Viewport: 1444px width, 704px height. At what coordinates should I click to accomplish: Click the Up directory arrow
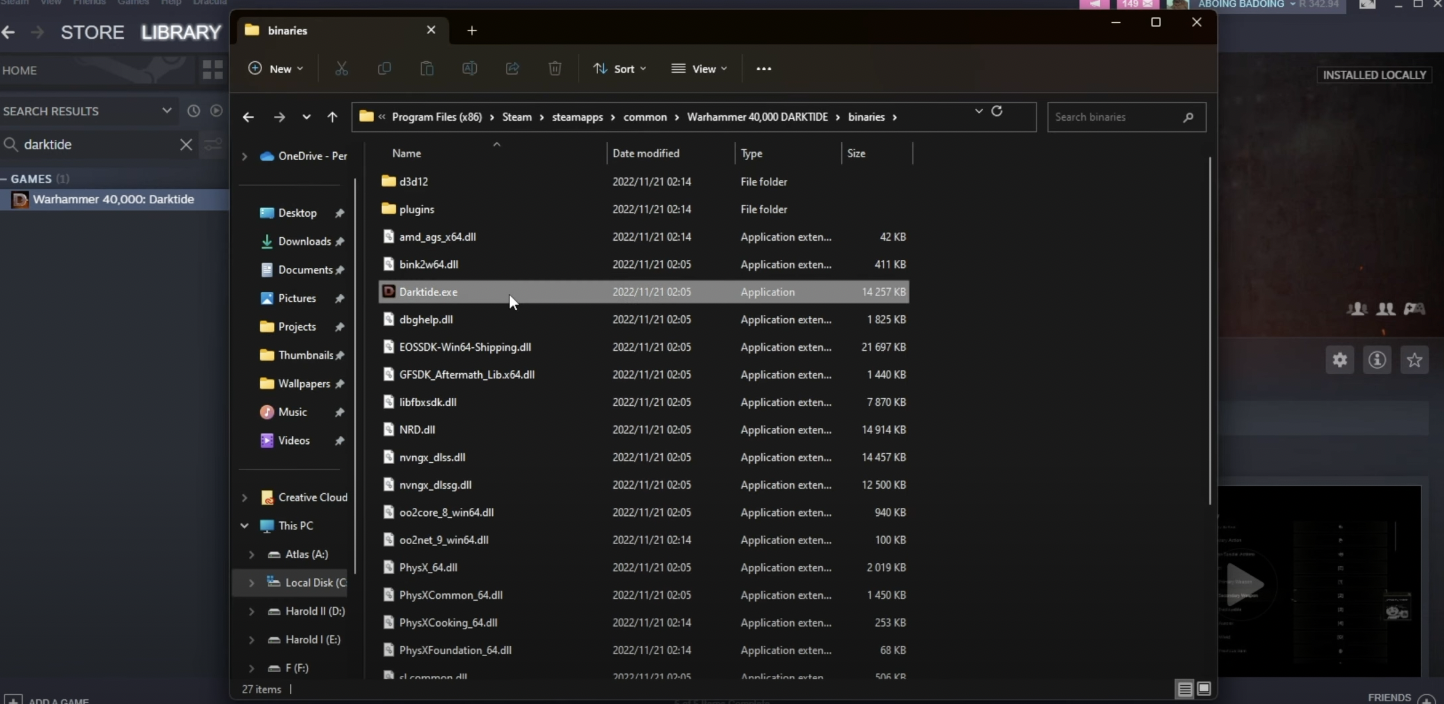click(332, 117)
